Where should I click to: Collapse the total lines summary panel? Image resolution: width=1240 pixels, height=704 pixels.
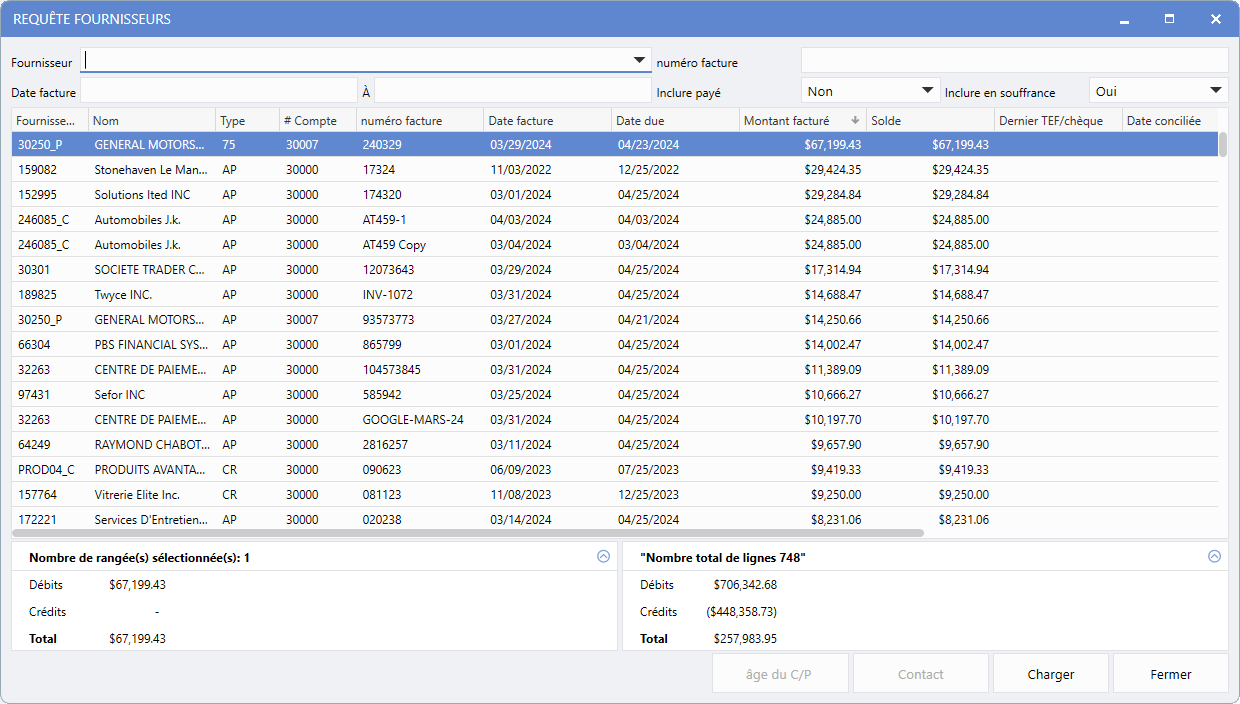pyautogui.click(x=1214, y=557)
